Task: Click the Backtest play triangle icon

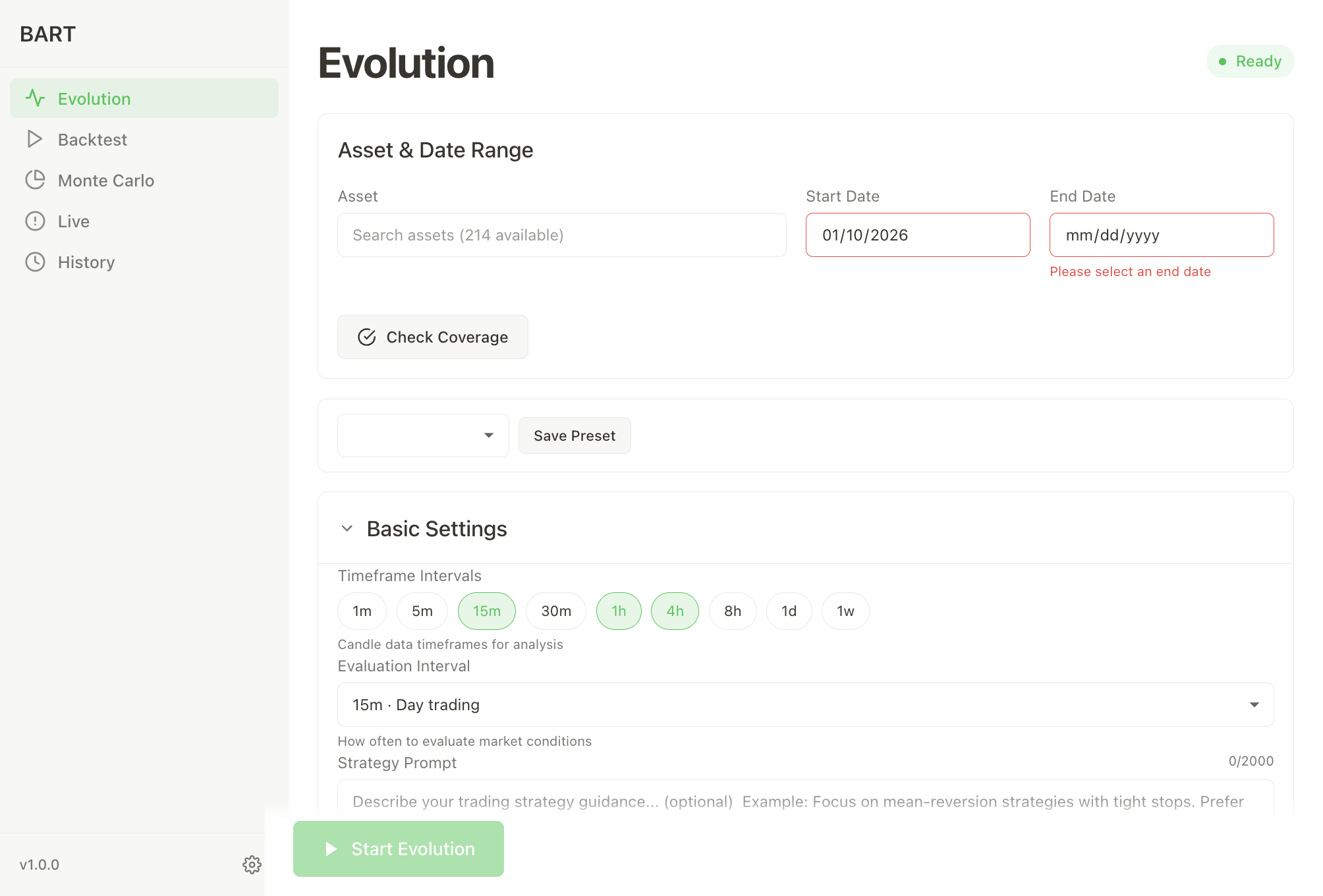Action: [x=35, y=140]
